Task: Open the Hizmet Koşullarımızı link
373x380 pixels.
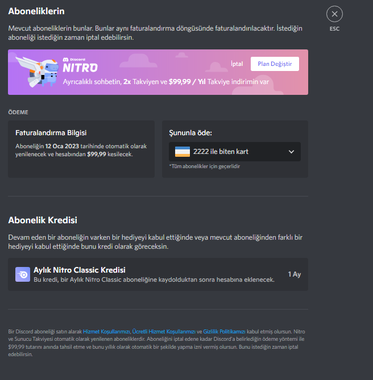Action: 106,332
